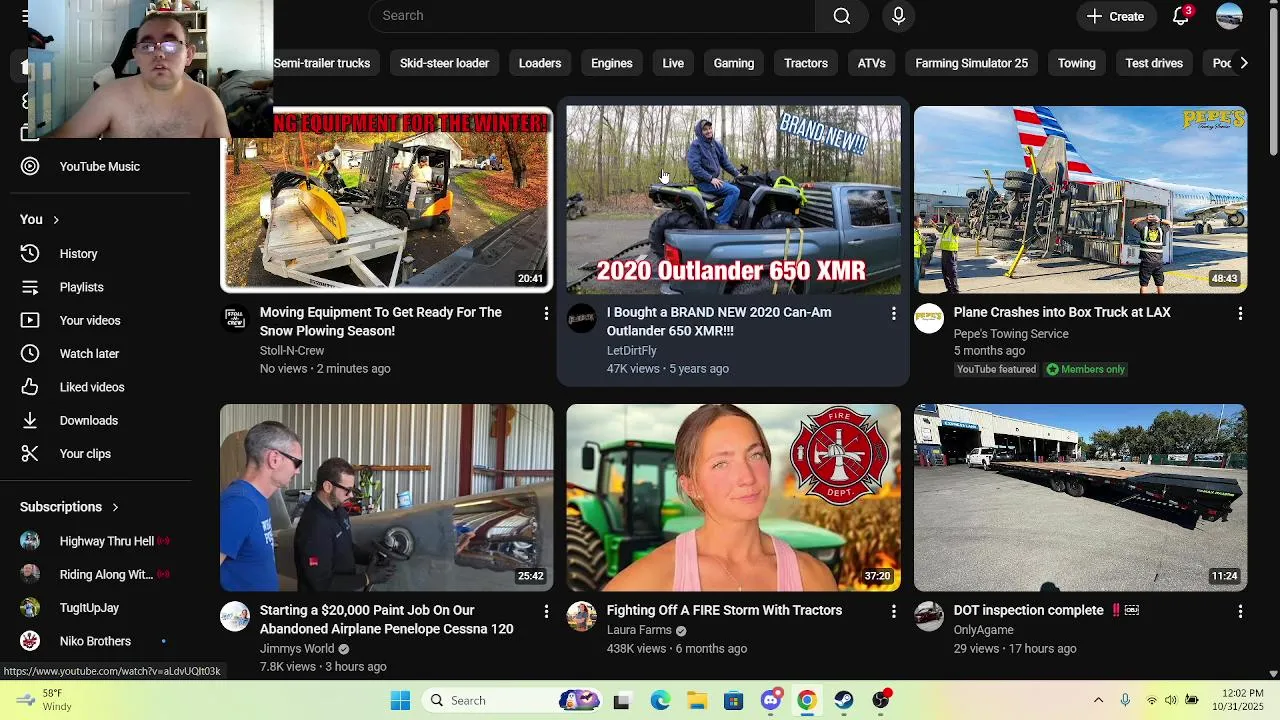Viewport: 1280px width, 720px height.
Task: Open the Plane Crashes into Box Truck title
Action: [x=1062, y=312]
